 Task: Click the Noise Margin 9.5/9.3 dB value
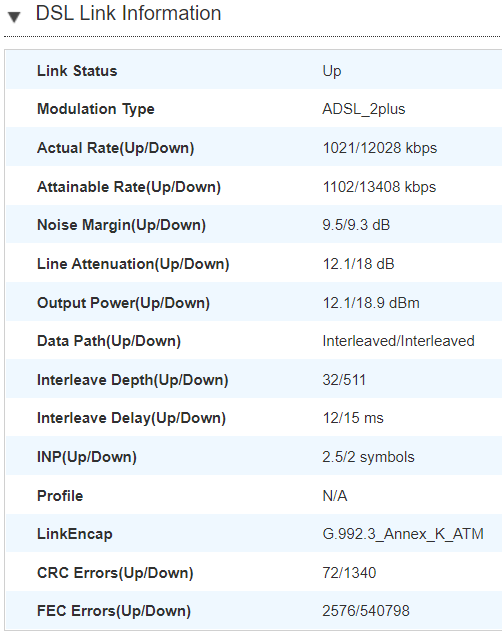[x=356, y=225]
